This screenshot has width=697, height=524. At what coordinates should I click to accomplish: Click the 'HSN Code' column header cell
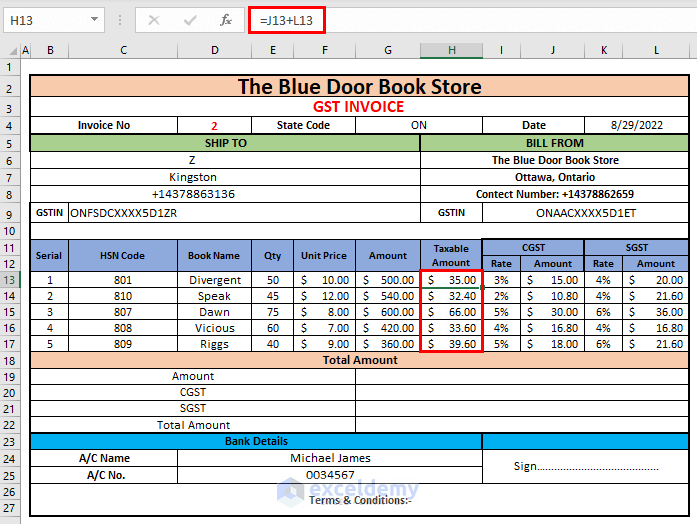click(123, 256)
